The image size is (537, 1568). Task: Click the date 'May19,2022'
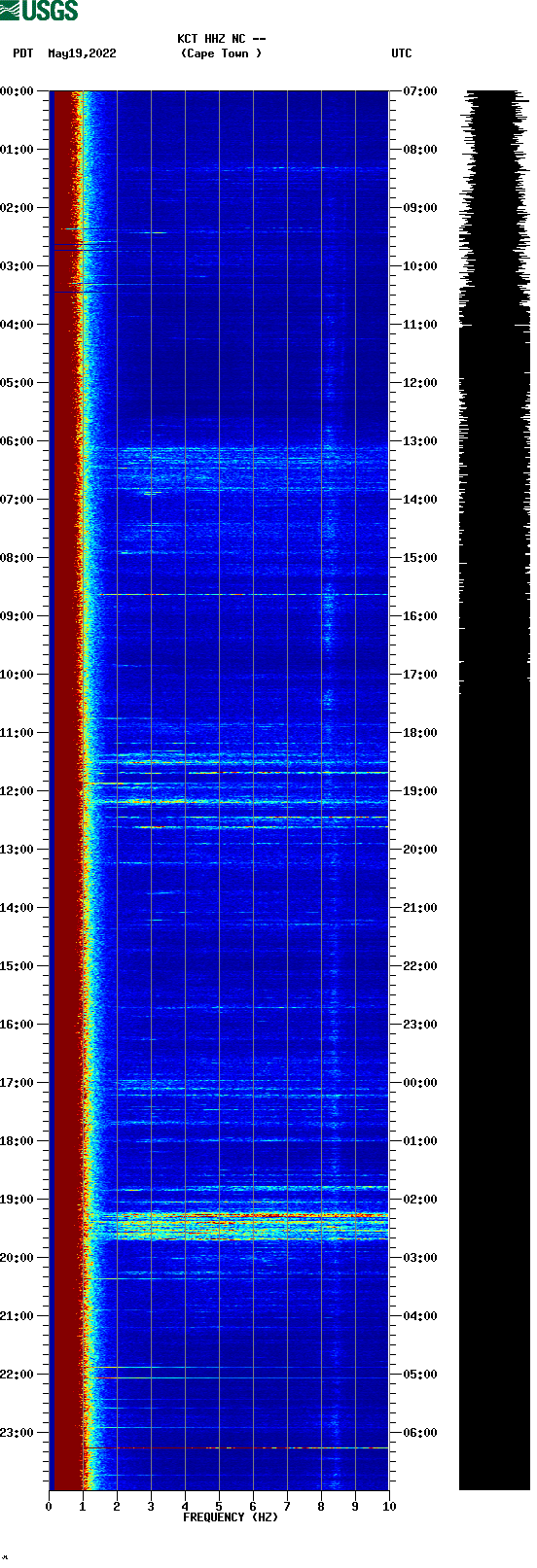pos(82,53)
